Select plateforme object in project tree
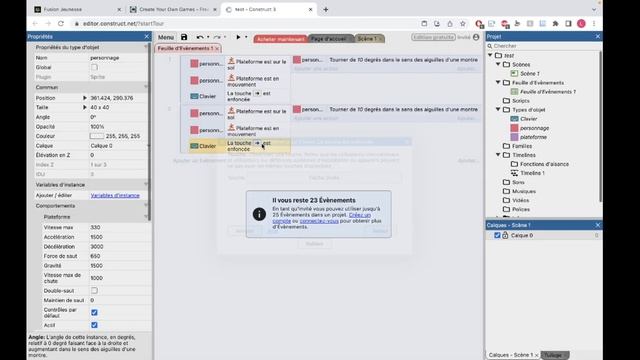 pos(533,137)
